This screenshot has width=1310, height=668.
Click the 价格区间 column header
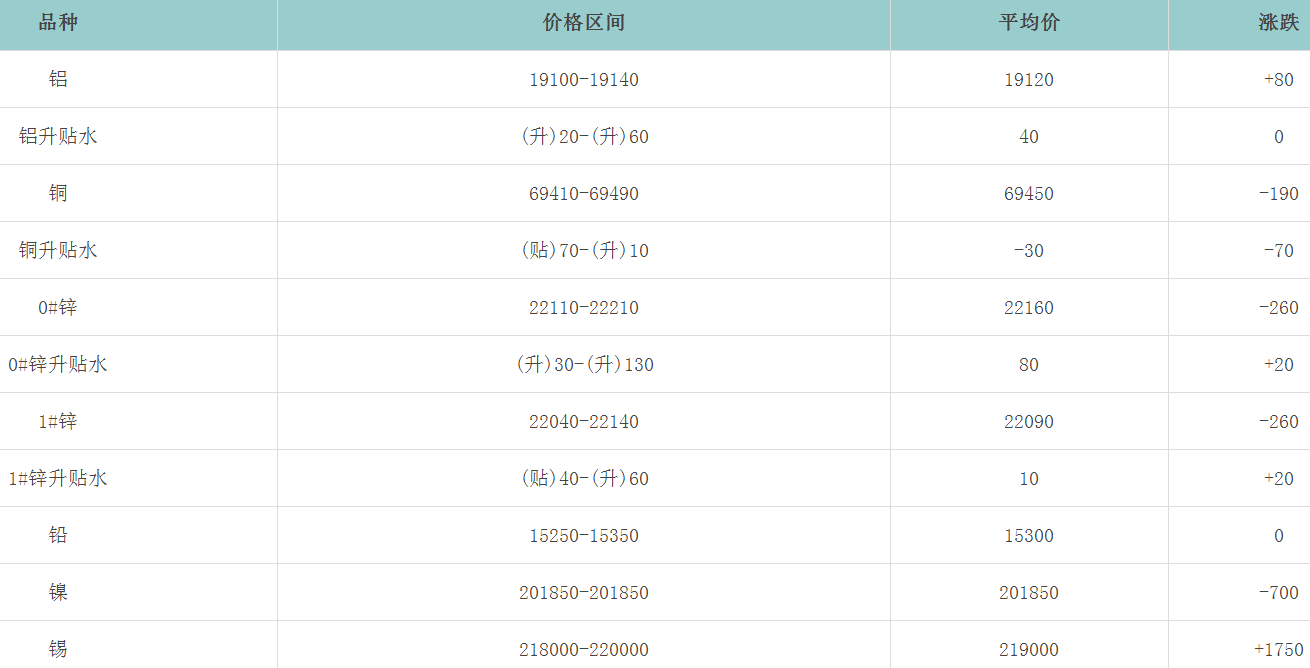tap(583, 23)
